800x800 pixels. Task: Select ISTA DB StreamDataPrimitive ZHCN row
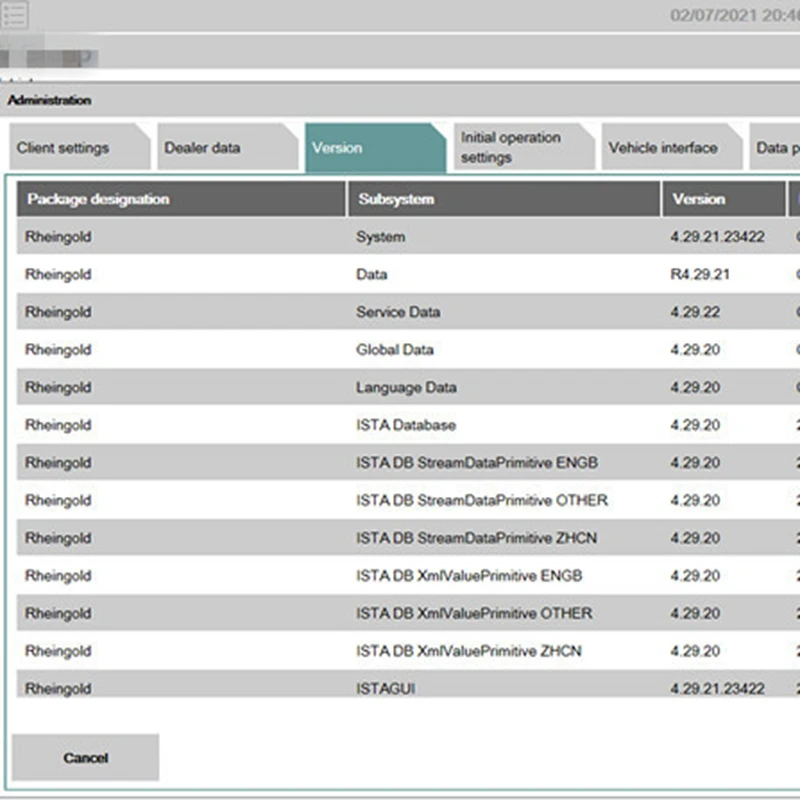[x=408, y=538]
